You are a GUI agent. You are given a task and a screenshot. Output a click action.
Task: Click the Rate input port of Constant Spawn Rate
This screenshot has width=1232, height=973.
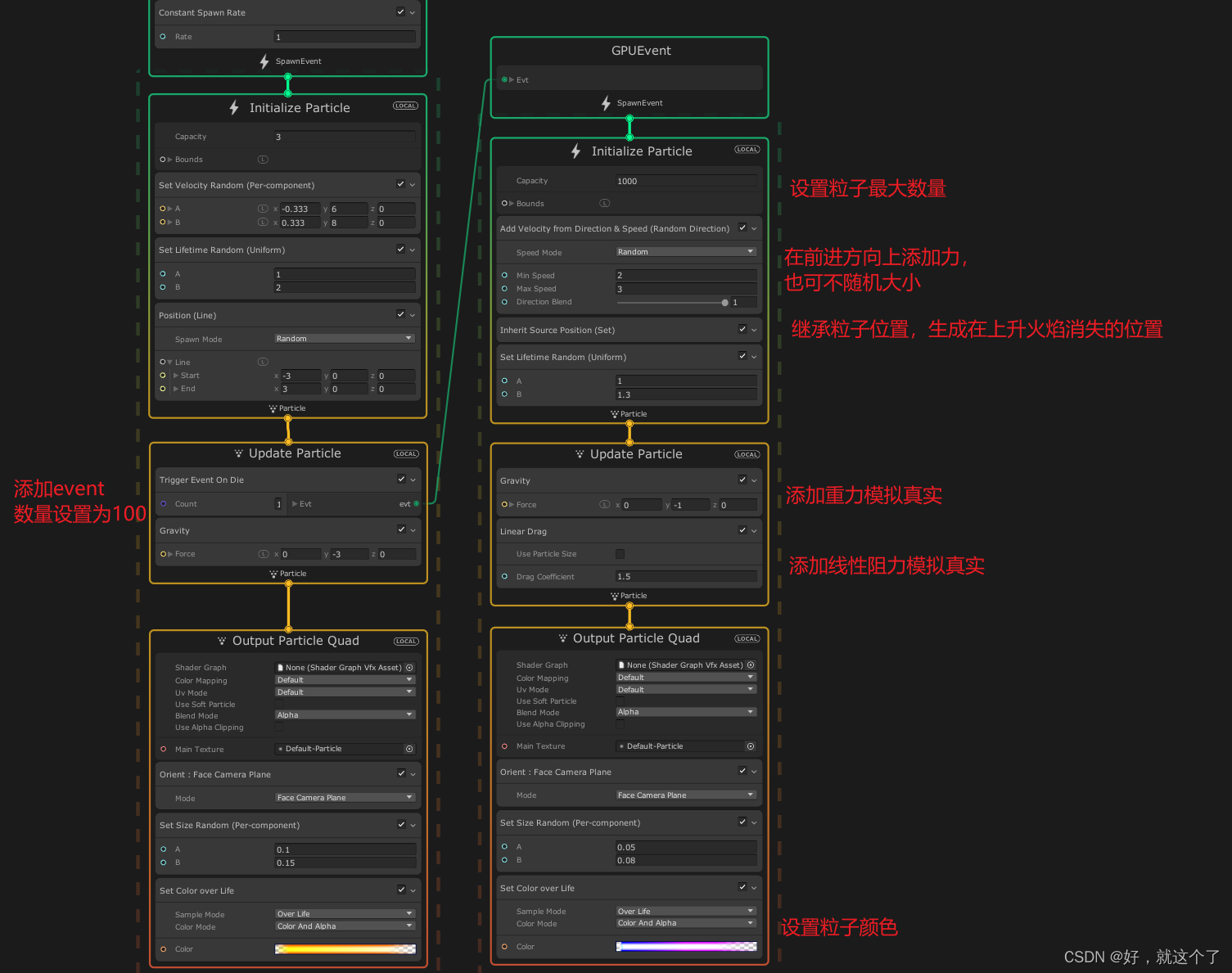pyautogui.click(x=163, y=37)
